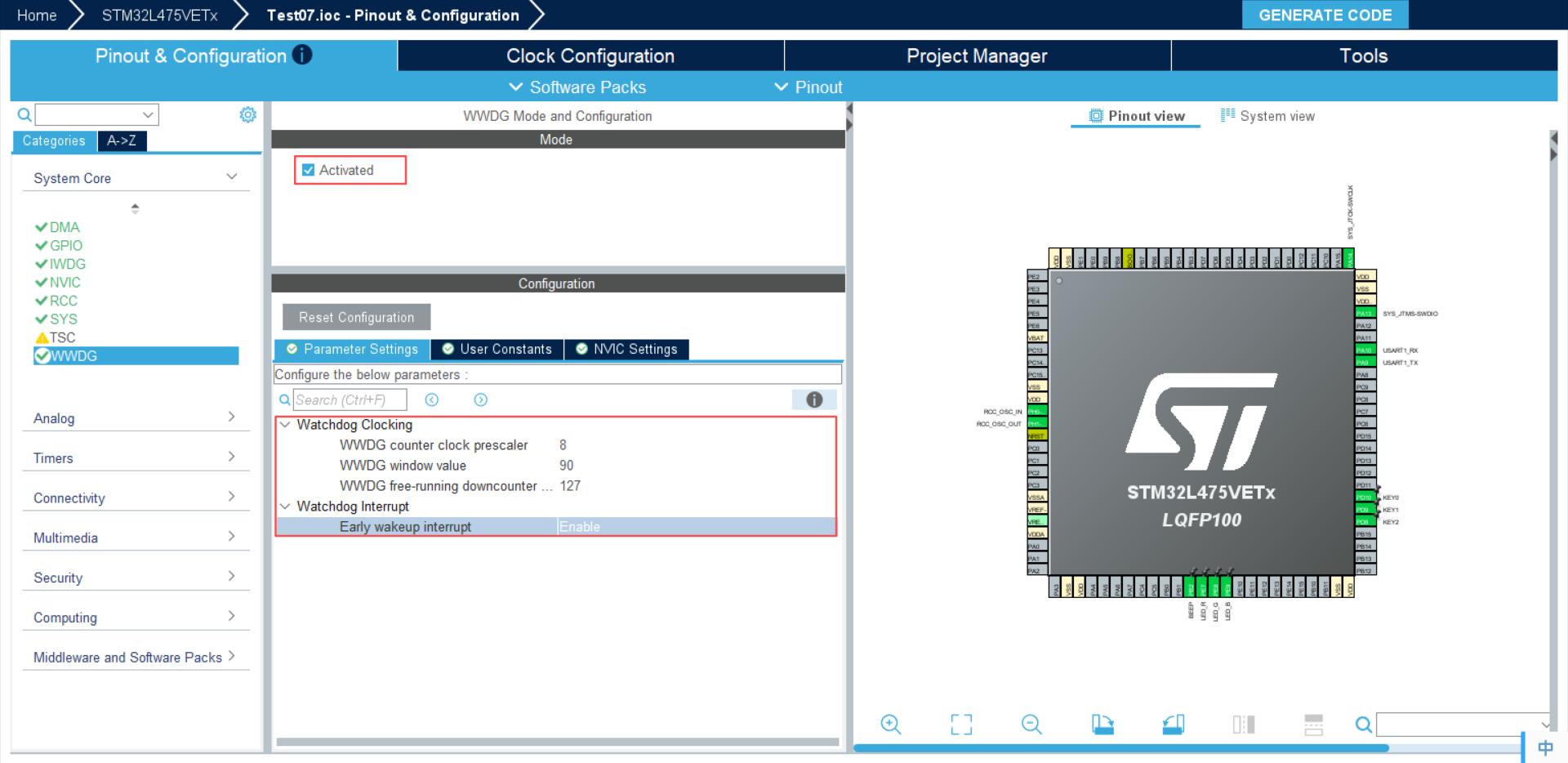The height and width of the screenshot is (763, 1568).
Task: Click the configuration panel horizontal scrollbar
Action: [558, 742]
